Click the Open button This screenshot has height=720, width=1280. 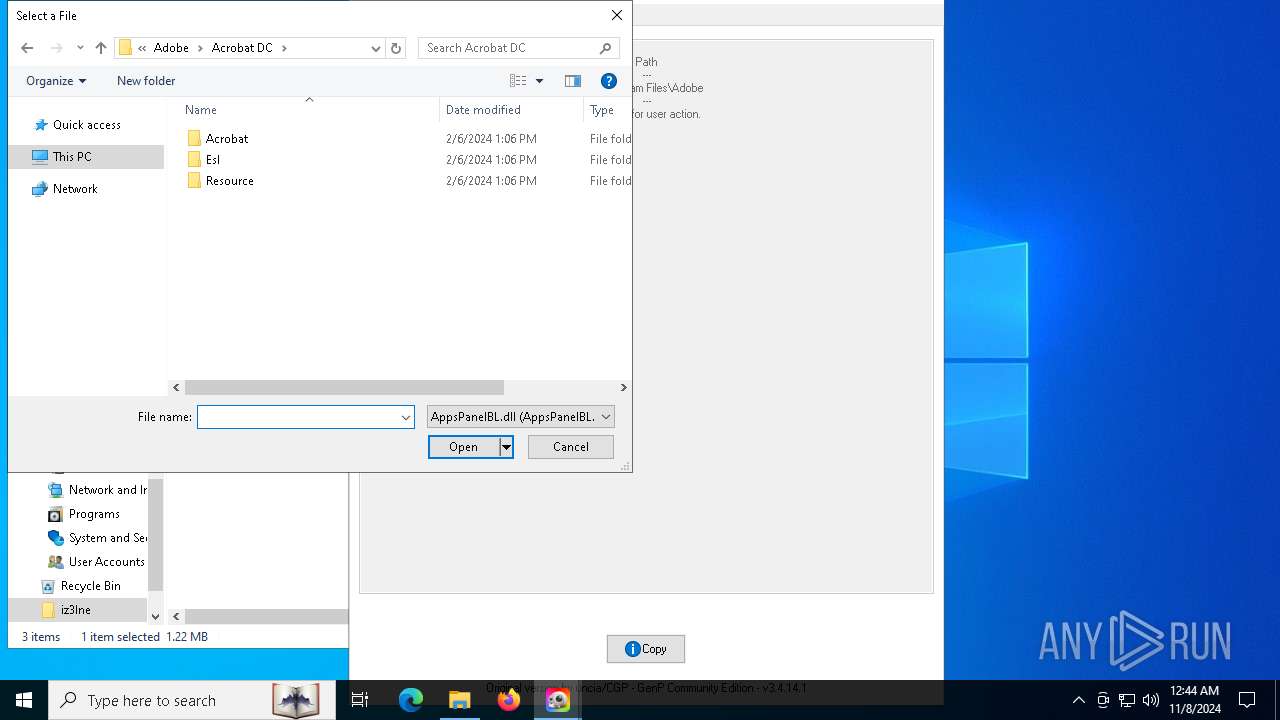click(464, 447)
